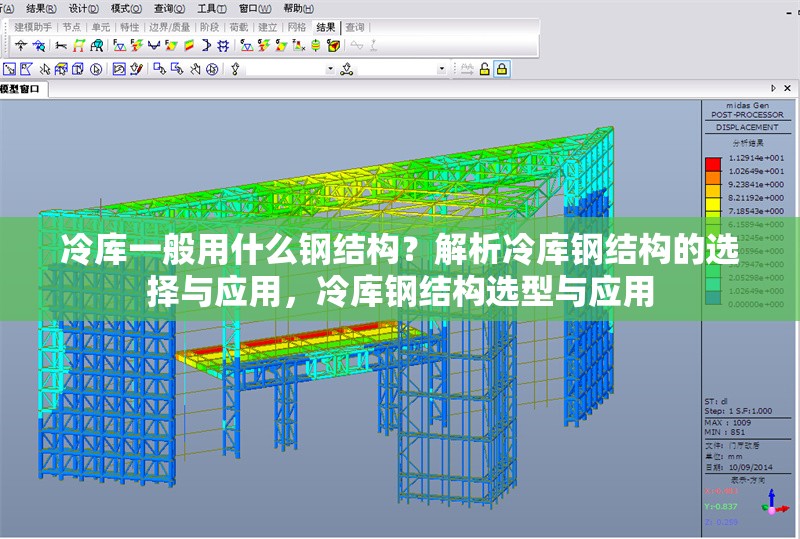Click the unlocked padlock icon
The image size is (800, 539).
[x=484, y=69]
